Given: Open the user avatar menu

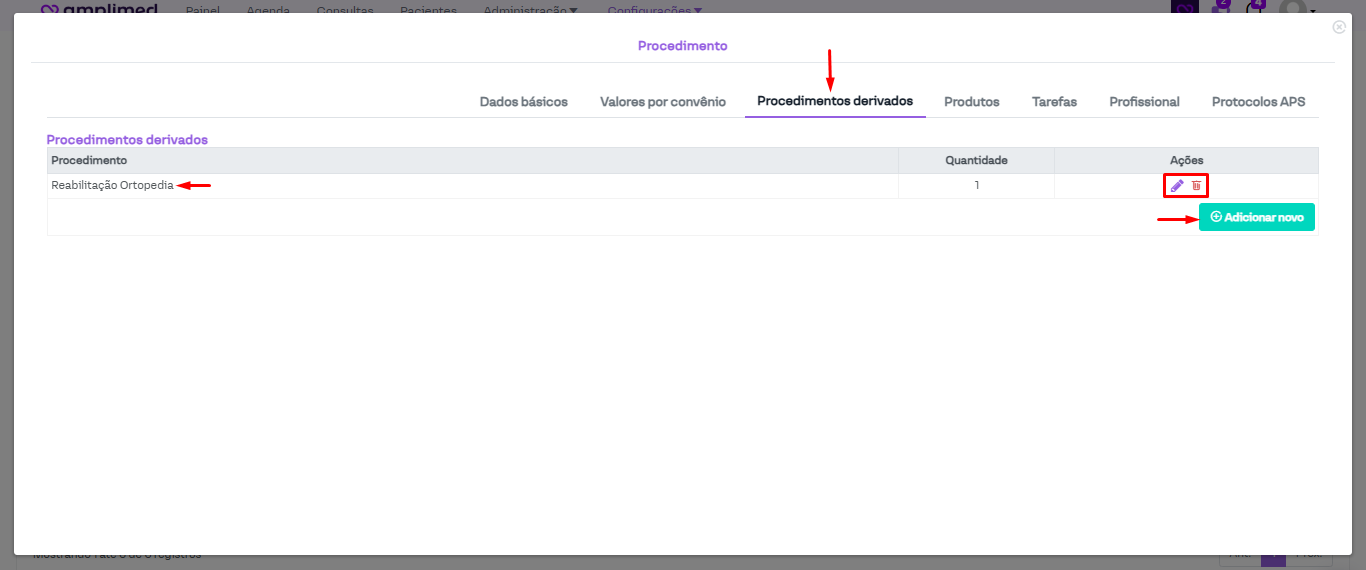Looking at the screenshot, I should (1294, 8).
